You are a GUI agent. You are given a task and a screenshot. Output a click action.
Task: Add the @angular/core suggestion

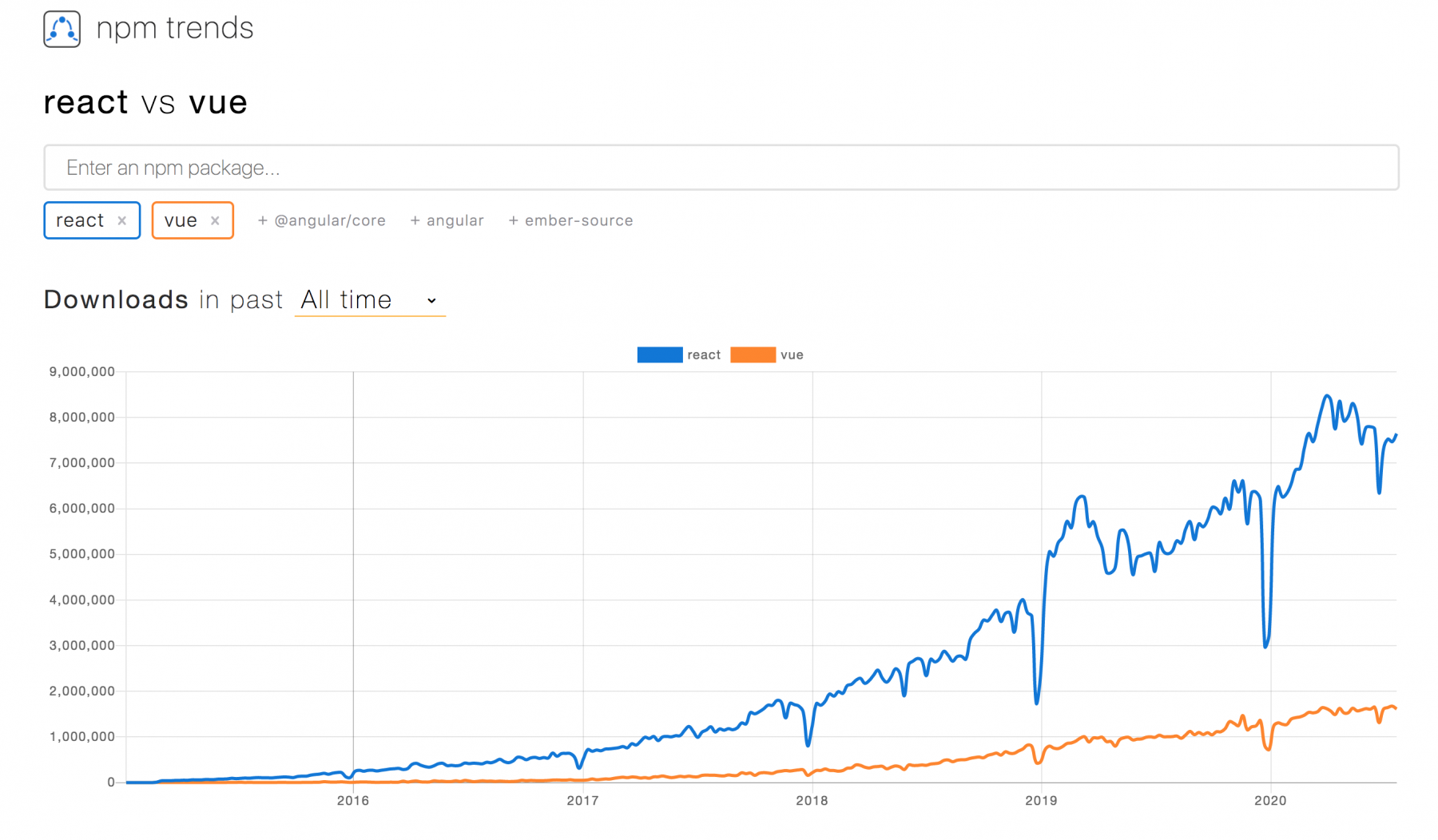[321, 221]
